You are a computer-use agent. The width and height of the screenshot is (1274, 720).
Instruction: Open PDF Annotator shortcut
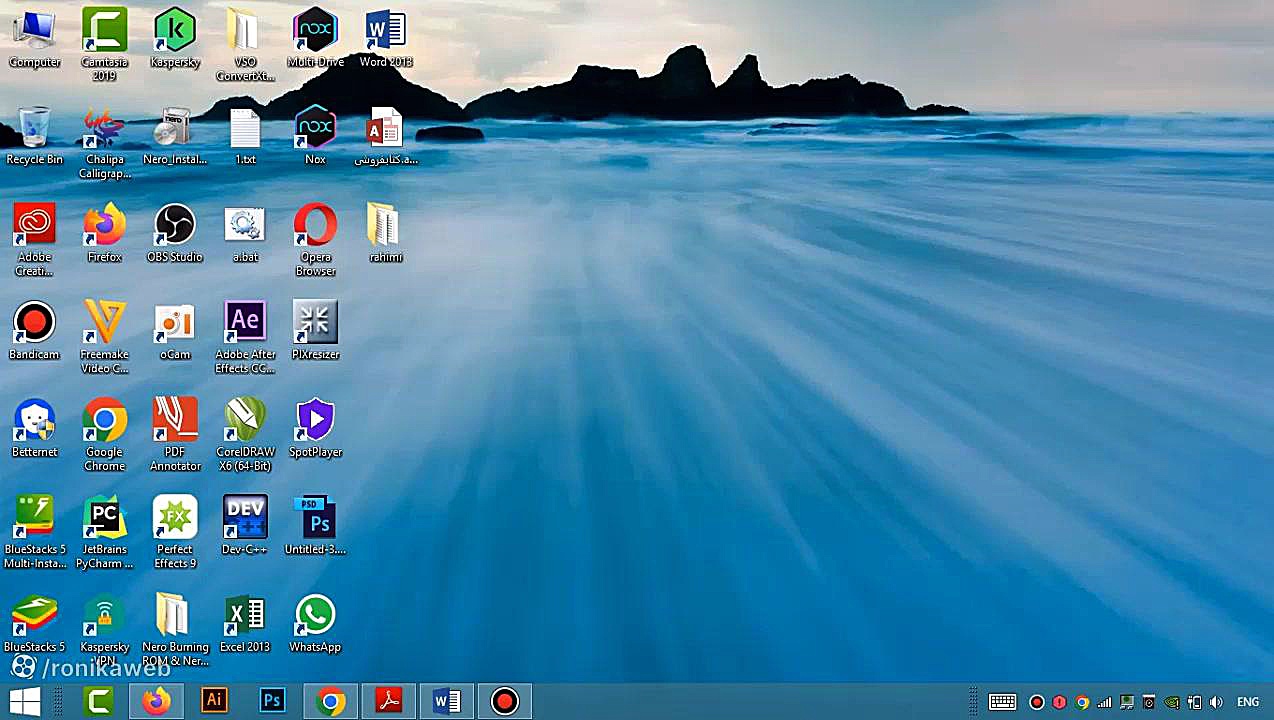[x=175, y=435]
